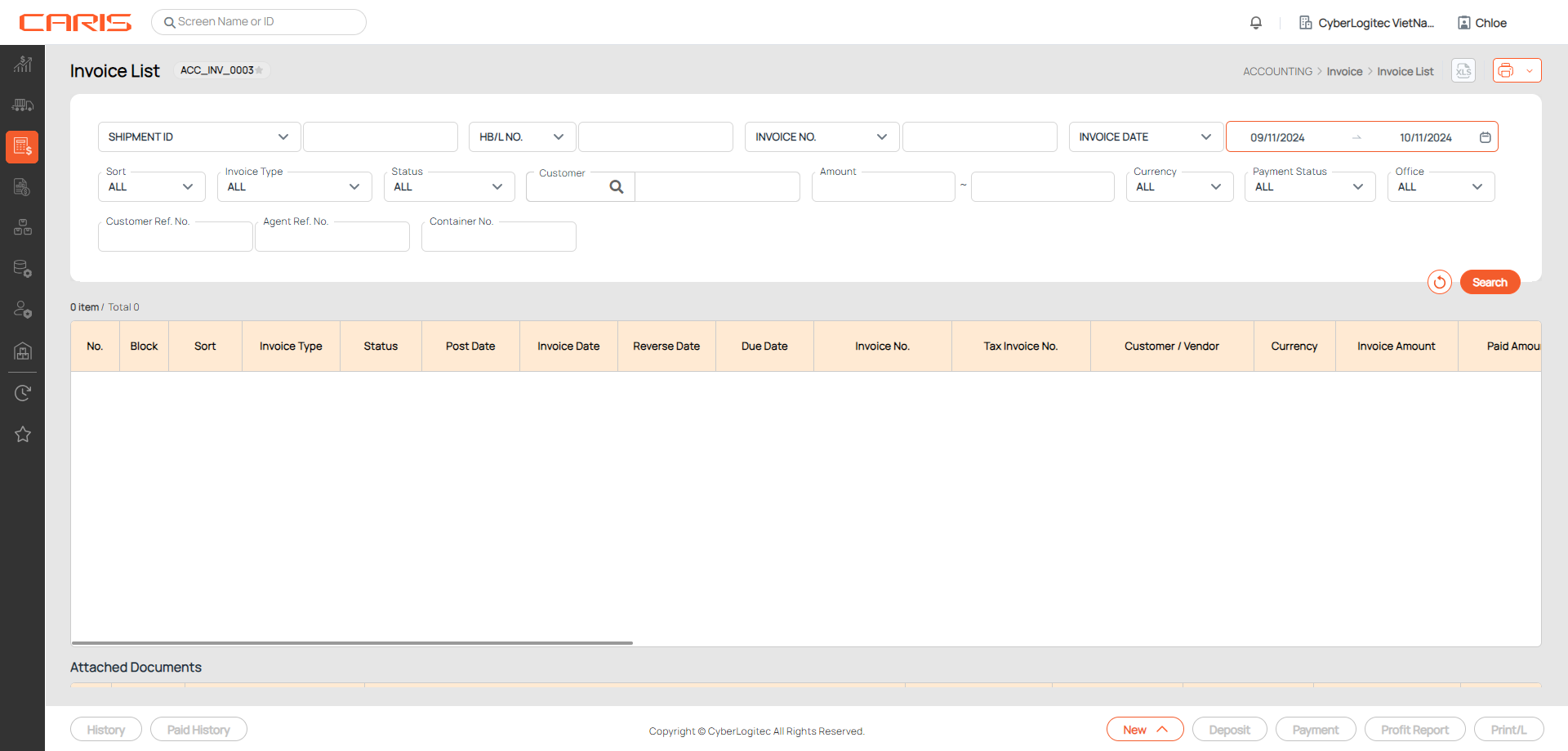The image size is (1568, 751).
Task: Click the New button
Action: click(1144, 730)
